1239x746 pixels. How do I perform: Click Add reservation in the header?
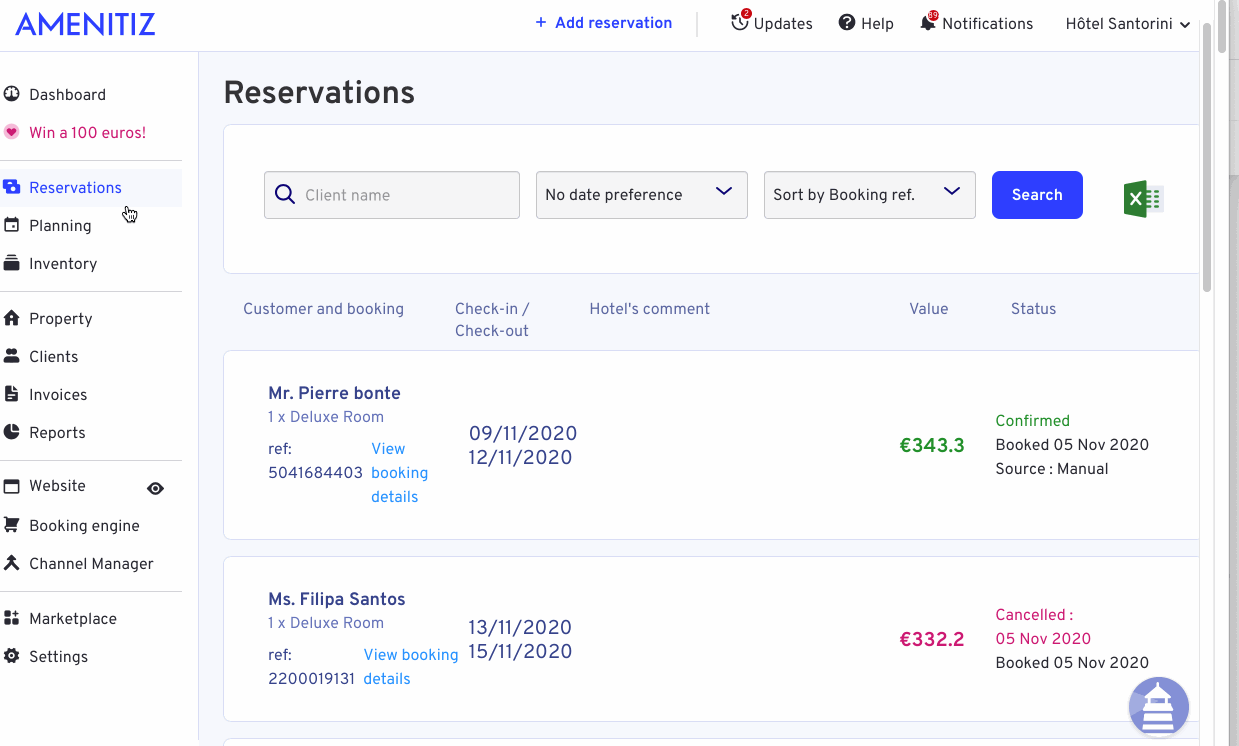click(x=603, y=23)
